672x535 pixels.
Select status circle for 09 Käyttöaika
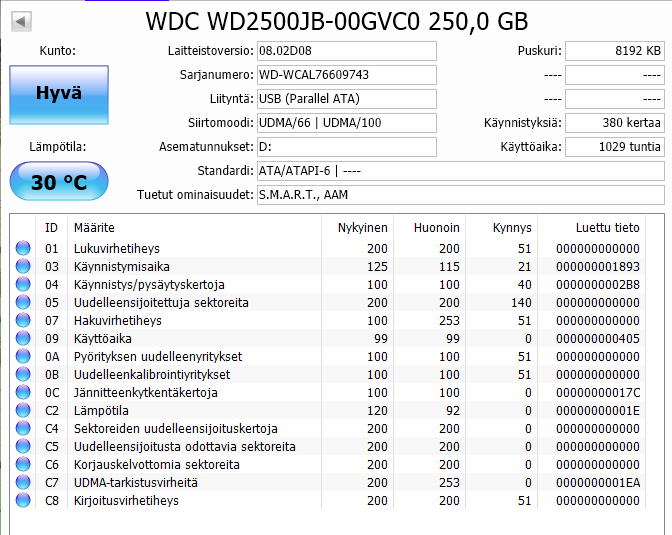coord(23,338)
